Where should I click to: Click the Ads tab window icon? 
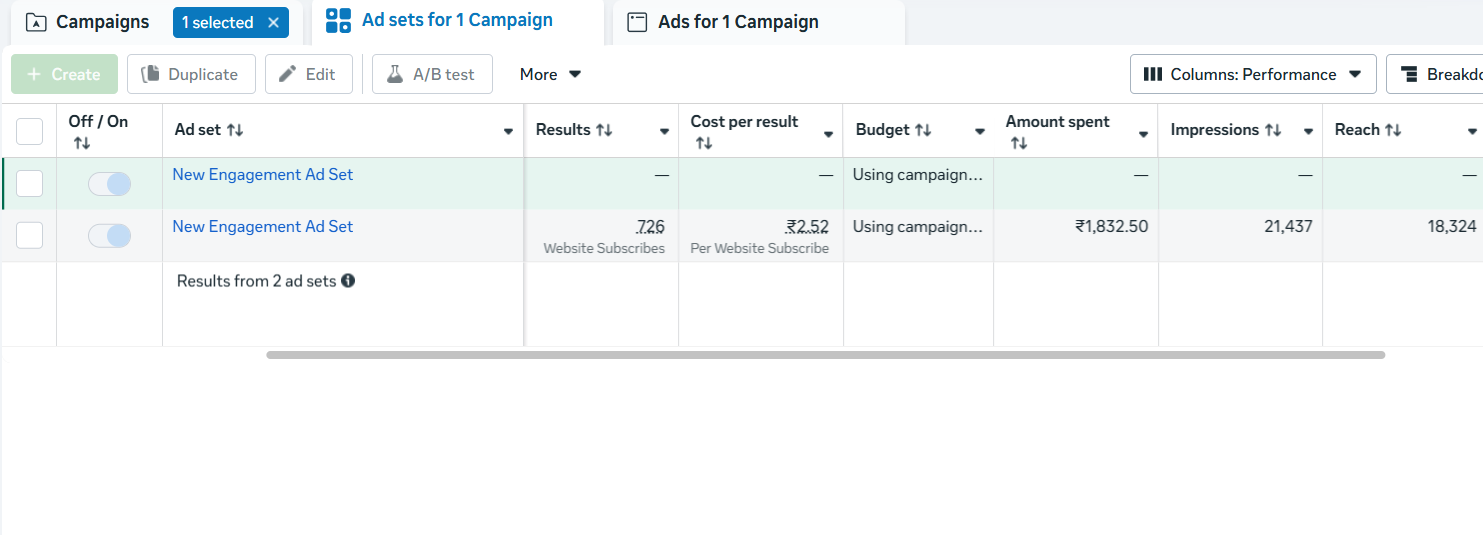pyautogui.click(x=637, y=22)
